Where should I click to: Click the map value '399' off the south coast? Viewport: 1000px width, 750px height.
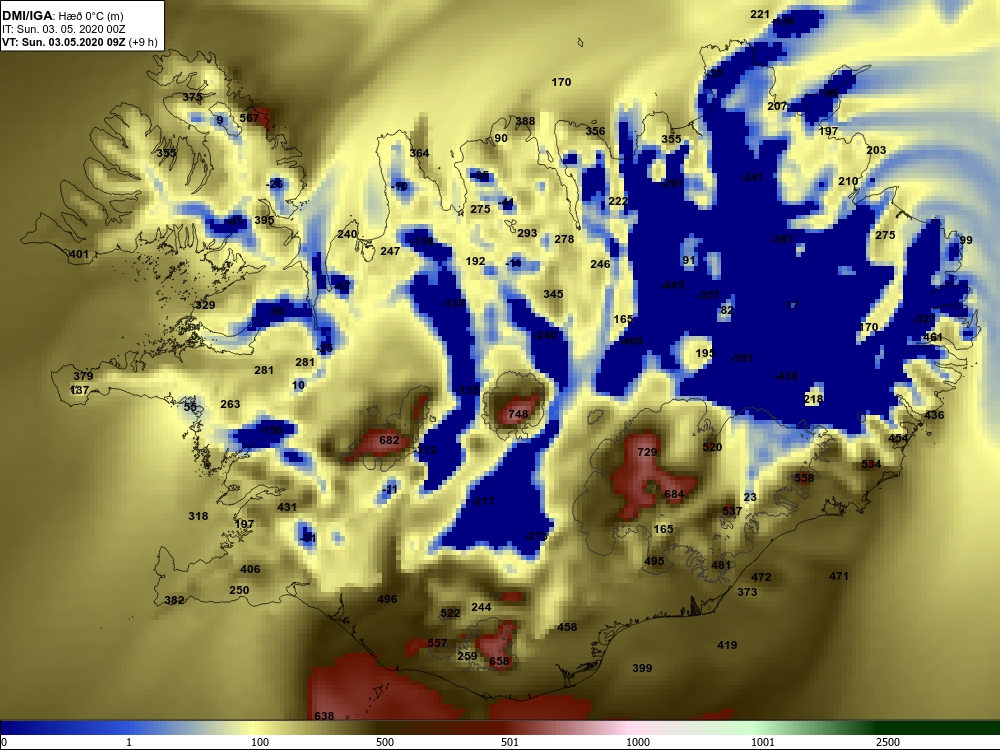click(642, 668)
